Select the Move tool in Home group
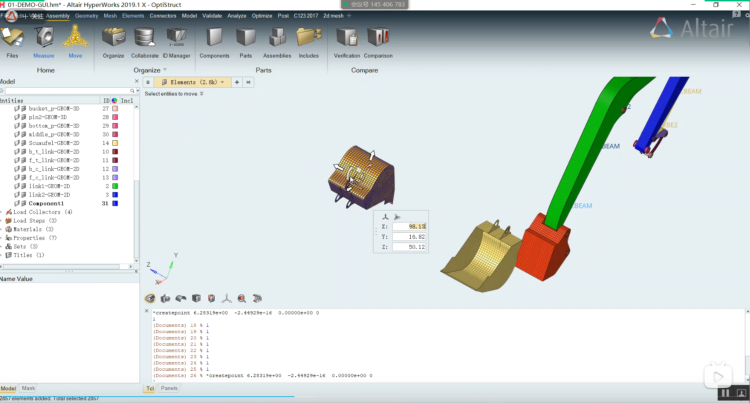The image size is (750, 403). click(x=75, y=38)
